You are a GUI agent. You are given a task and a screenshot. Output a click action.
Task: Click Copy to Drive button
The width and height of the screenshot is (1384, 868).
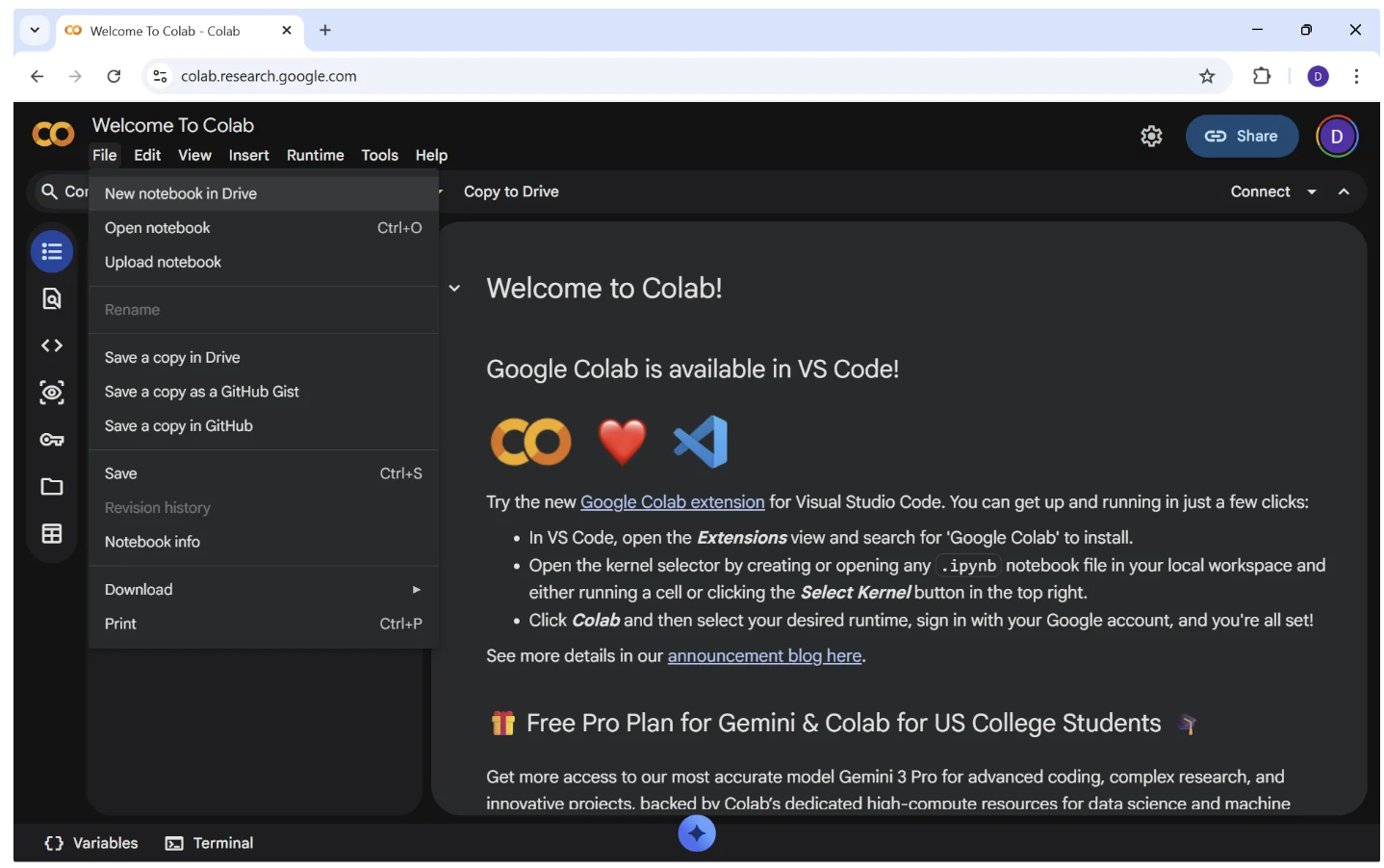[x=511, y=191]
